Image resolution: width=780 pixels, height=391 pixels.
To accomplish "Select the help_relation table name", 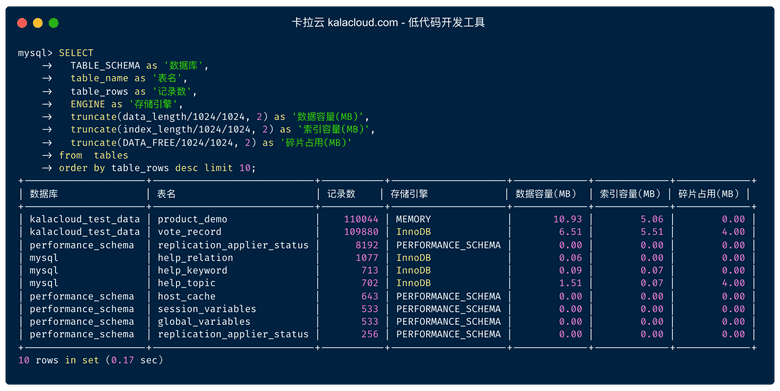I will pos(195,258).
